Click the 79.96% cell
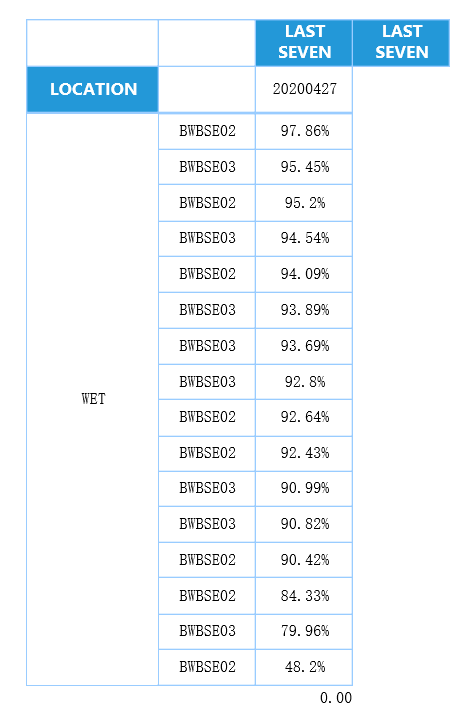The width and height of the screenshot is (450, 708). [x=304, y=631]
